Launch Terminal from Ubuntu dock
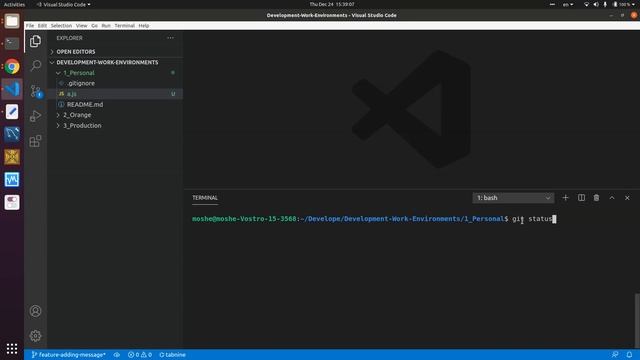 (12, 43)
